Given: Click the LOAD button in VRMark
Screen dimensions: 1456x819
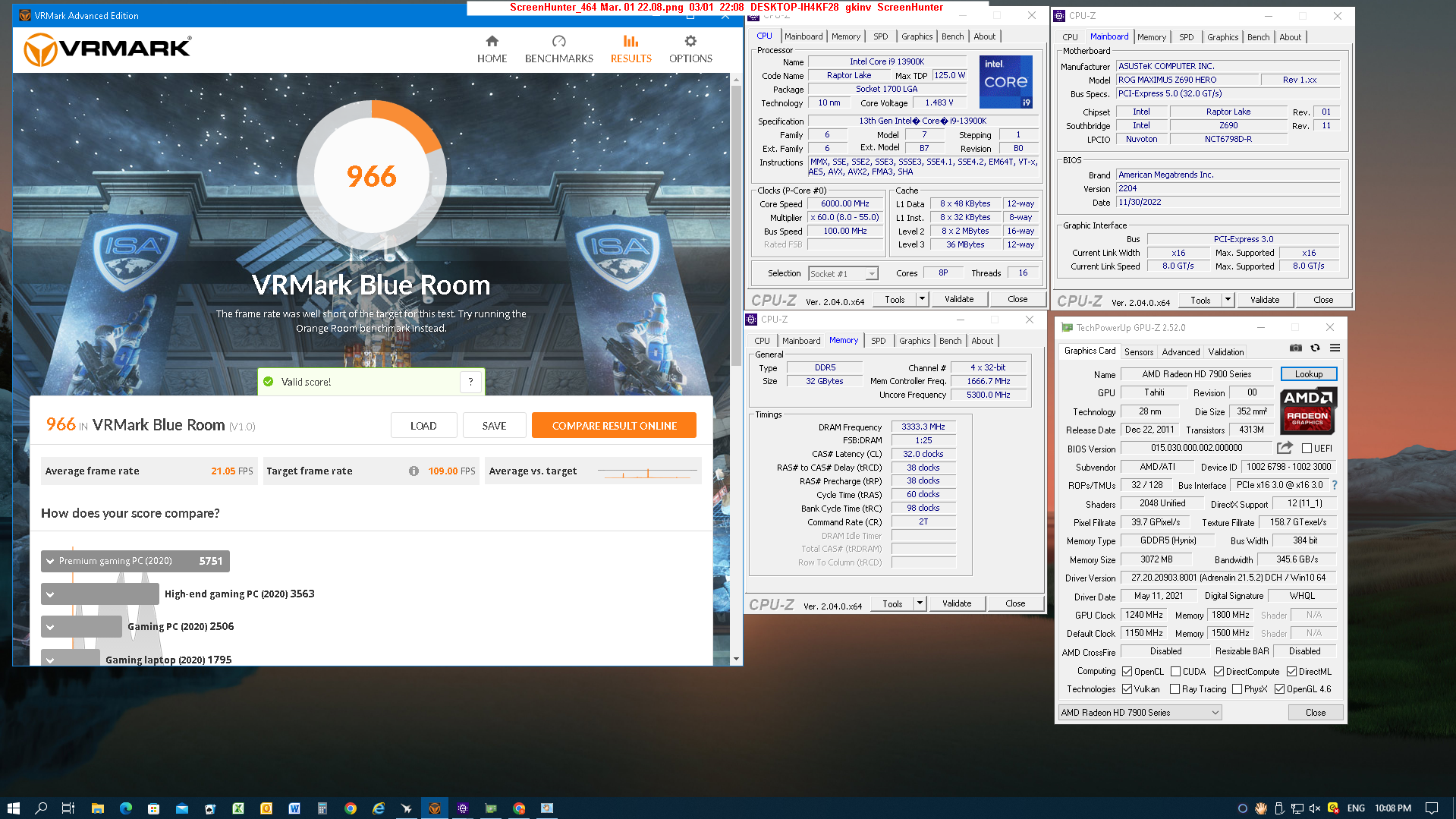Looking at the screenshot, I should coord(423,425).
